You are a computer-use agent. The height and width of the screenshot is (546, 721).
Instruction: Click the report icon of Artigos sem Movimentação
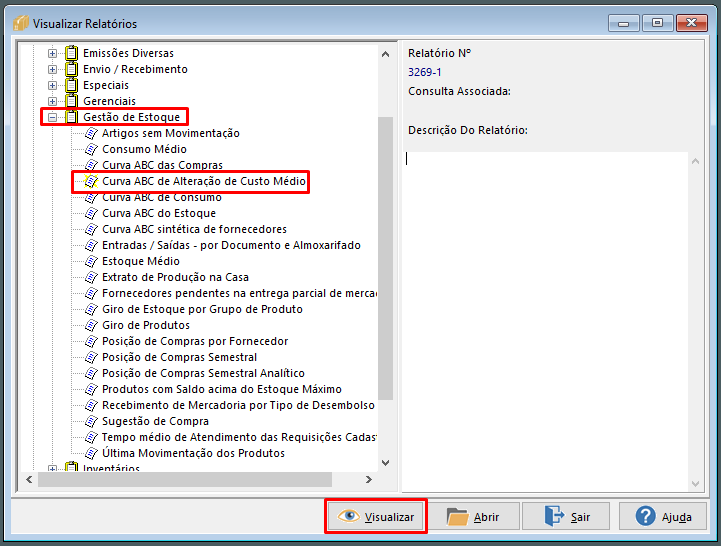(92, 133)
